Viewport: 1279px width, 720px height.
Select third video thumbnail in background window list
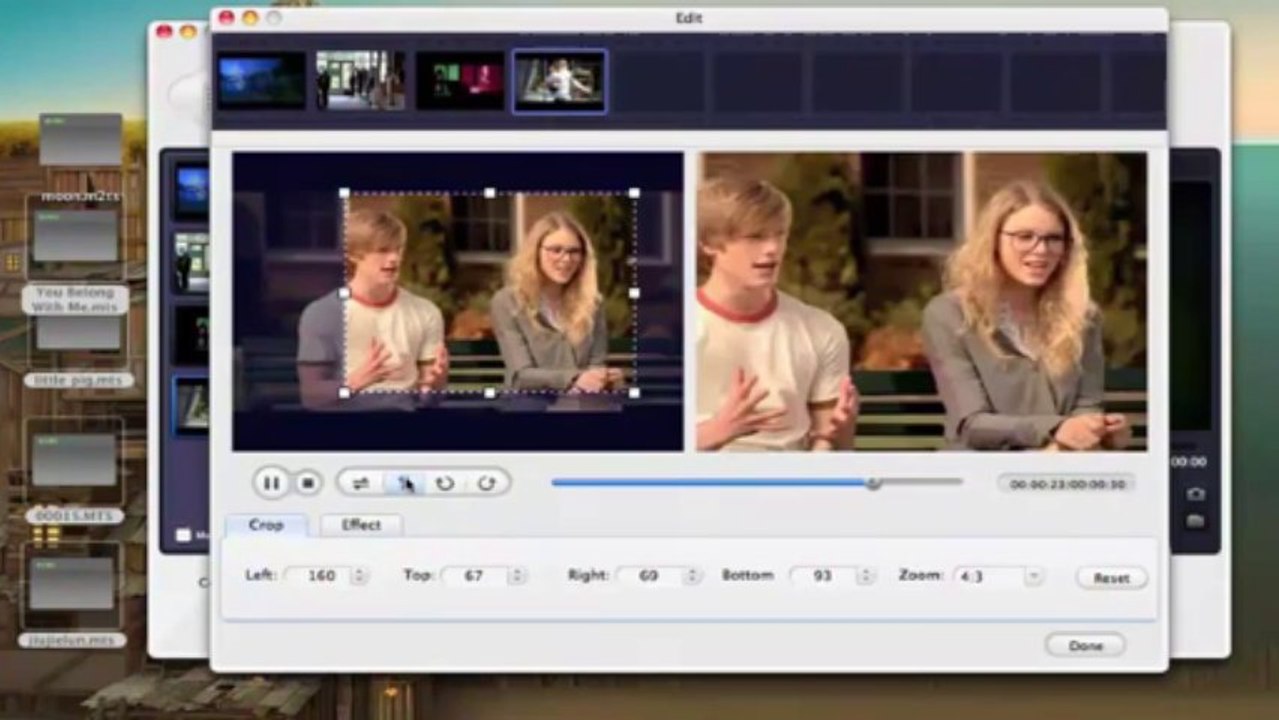[x=192, y=333]
